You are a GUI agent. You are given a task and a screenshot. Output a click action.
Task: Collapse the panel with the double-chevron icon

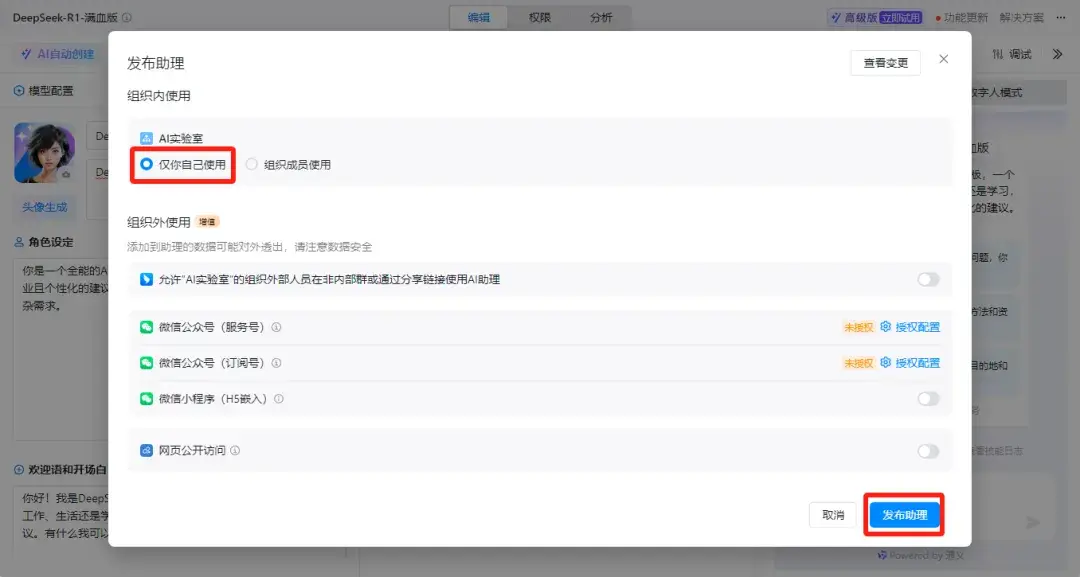click(1057, 54)
